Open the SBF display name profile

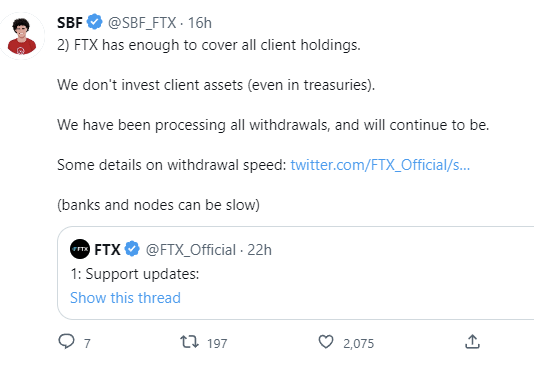coord(70,23)
